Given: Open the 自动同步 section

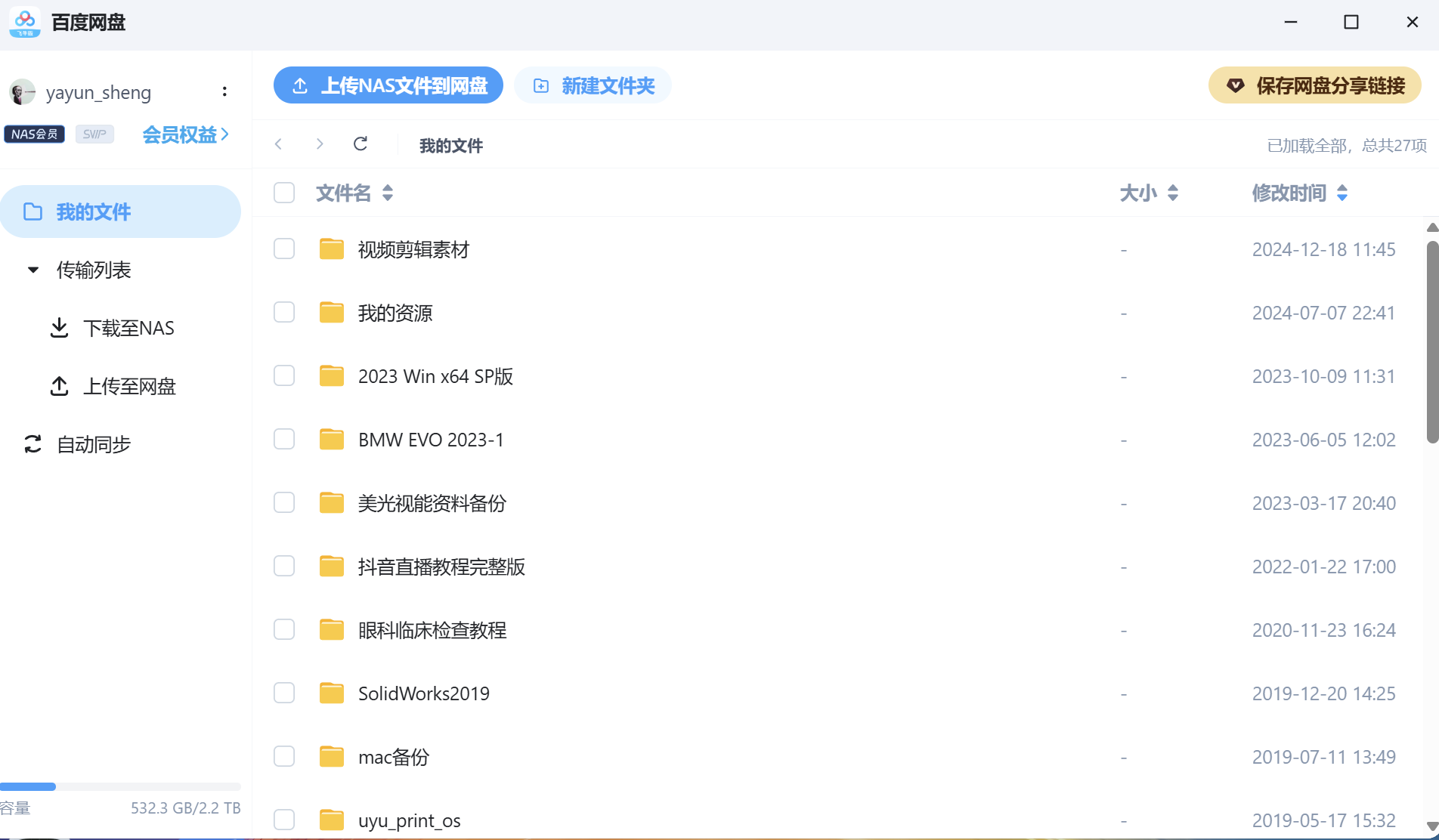Looking at the screenshot, I should (78, 444).
